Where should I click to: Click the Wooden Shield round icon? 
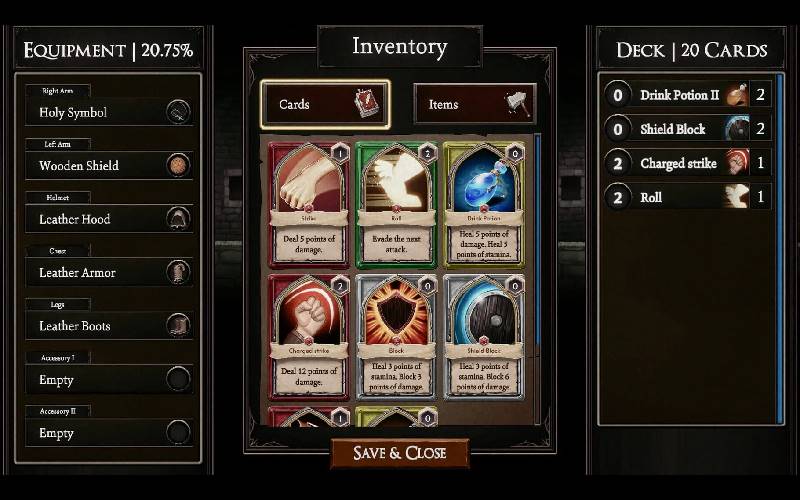point(179,165)
